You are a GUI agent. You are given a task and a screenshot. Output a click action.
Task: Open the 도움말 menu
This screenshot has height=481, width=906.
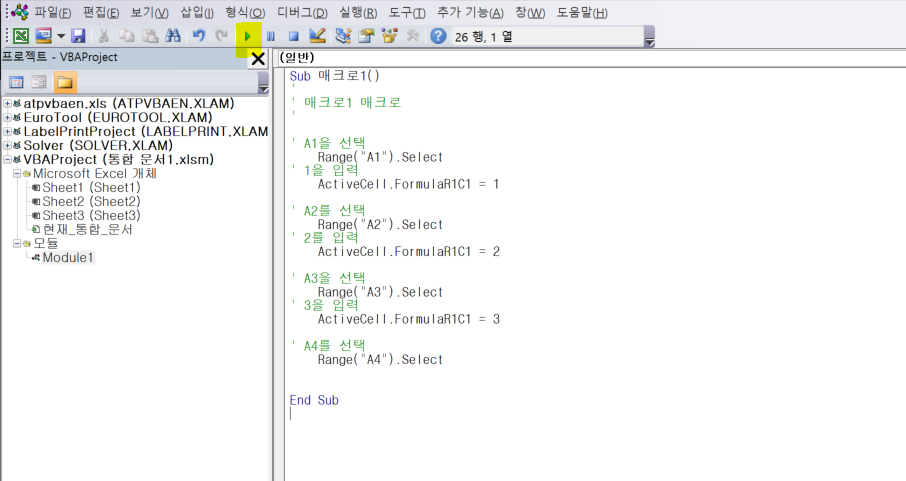(582, 13)
